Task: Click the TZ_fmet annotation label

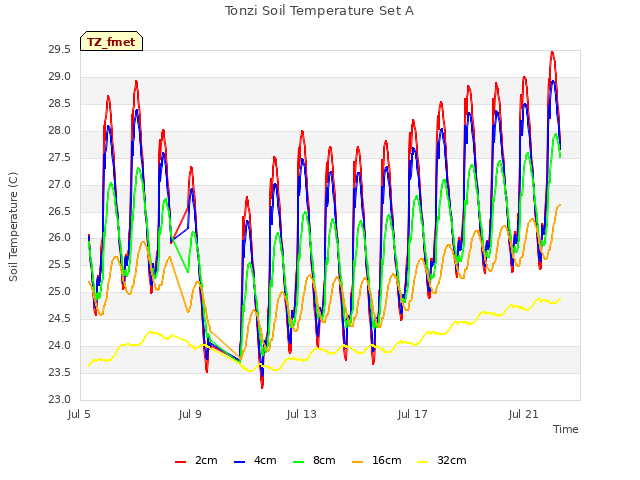Action: point(111,41)
